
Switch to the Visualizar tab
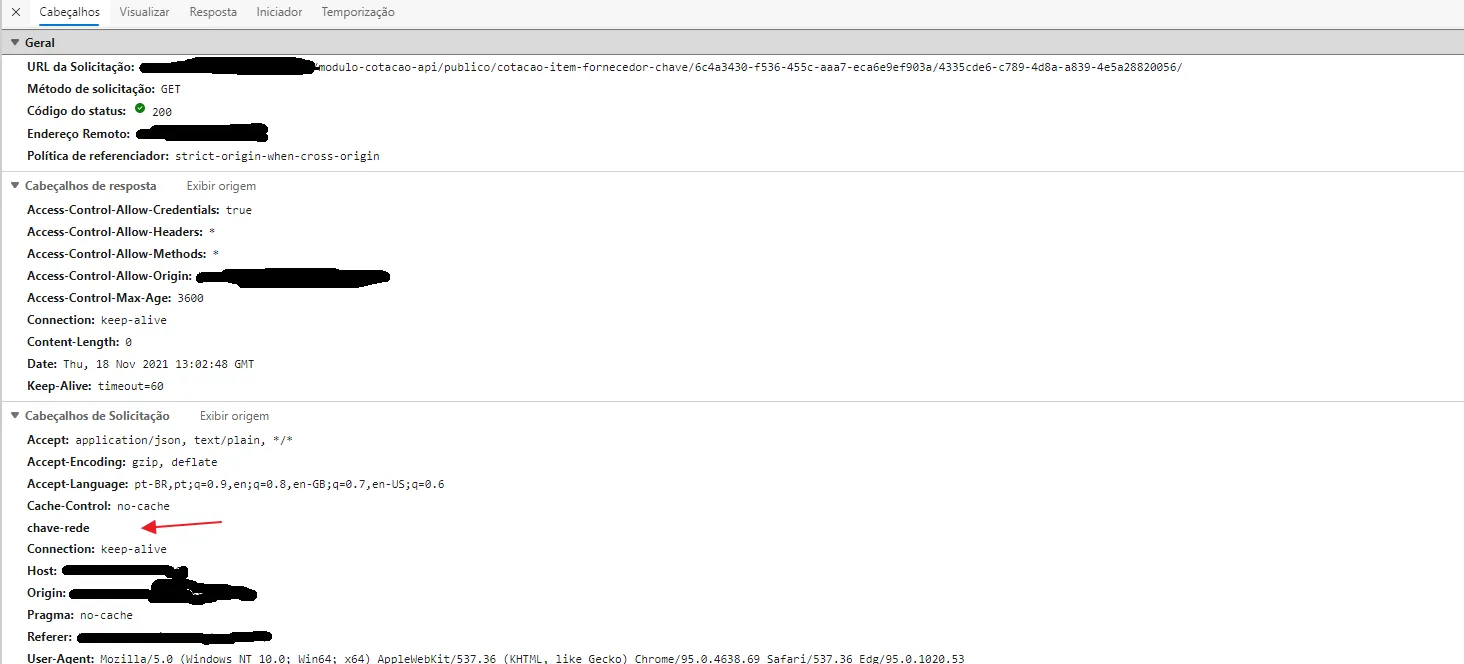point(144,12)
